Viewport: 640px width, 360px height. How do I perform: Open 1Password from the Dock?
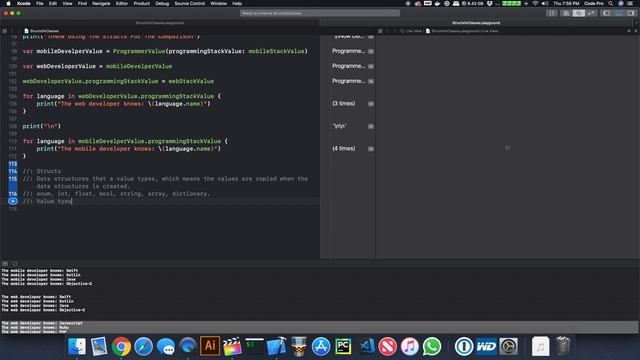point(464,347)
